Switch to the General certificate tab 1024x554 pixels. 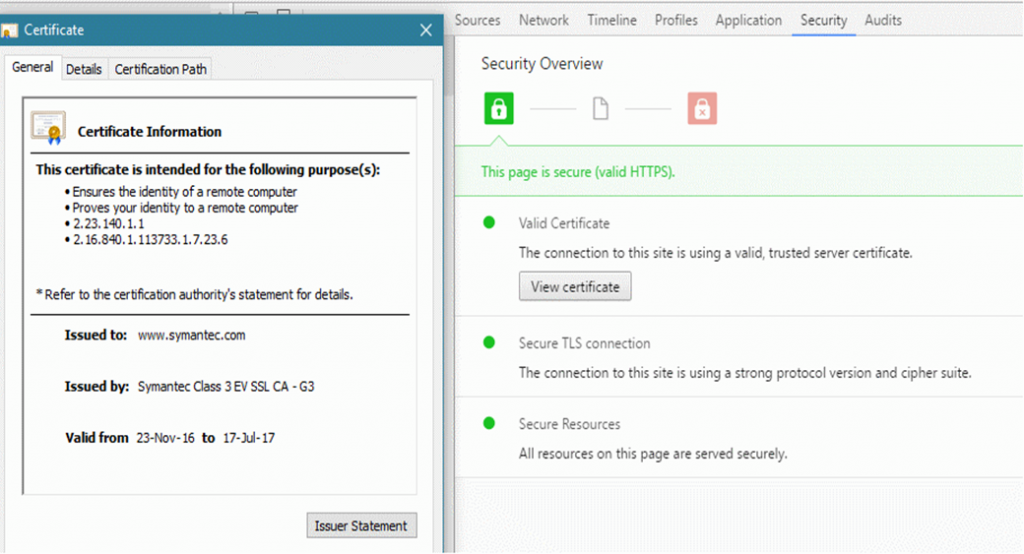click(33, 68)
